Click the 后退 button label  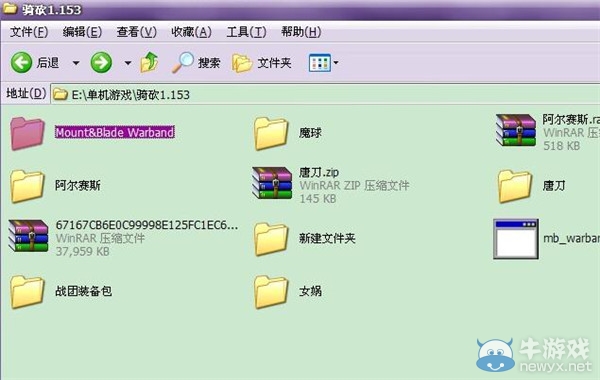48,63
